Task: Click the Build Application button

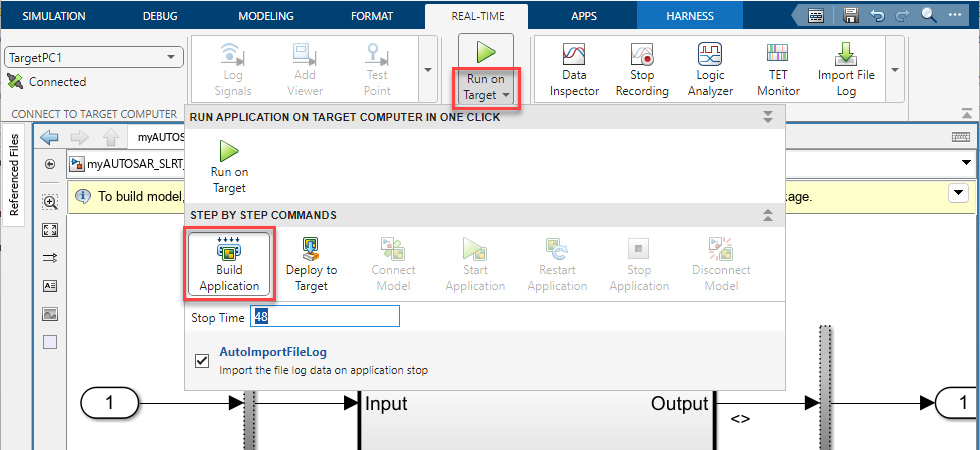Action: tap(229, 264)
